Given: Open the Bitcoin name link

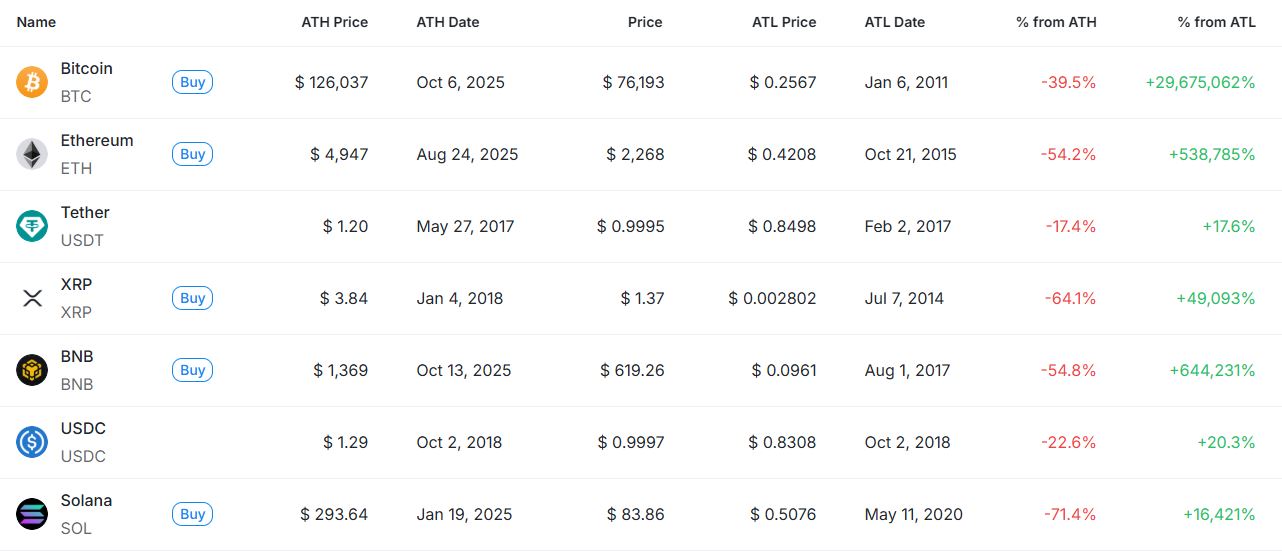Looking at the screenshot, I should coord(86,68).
